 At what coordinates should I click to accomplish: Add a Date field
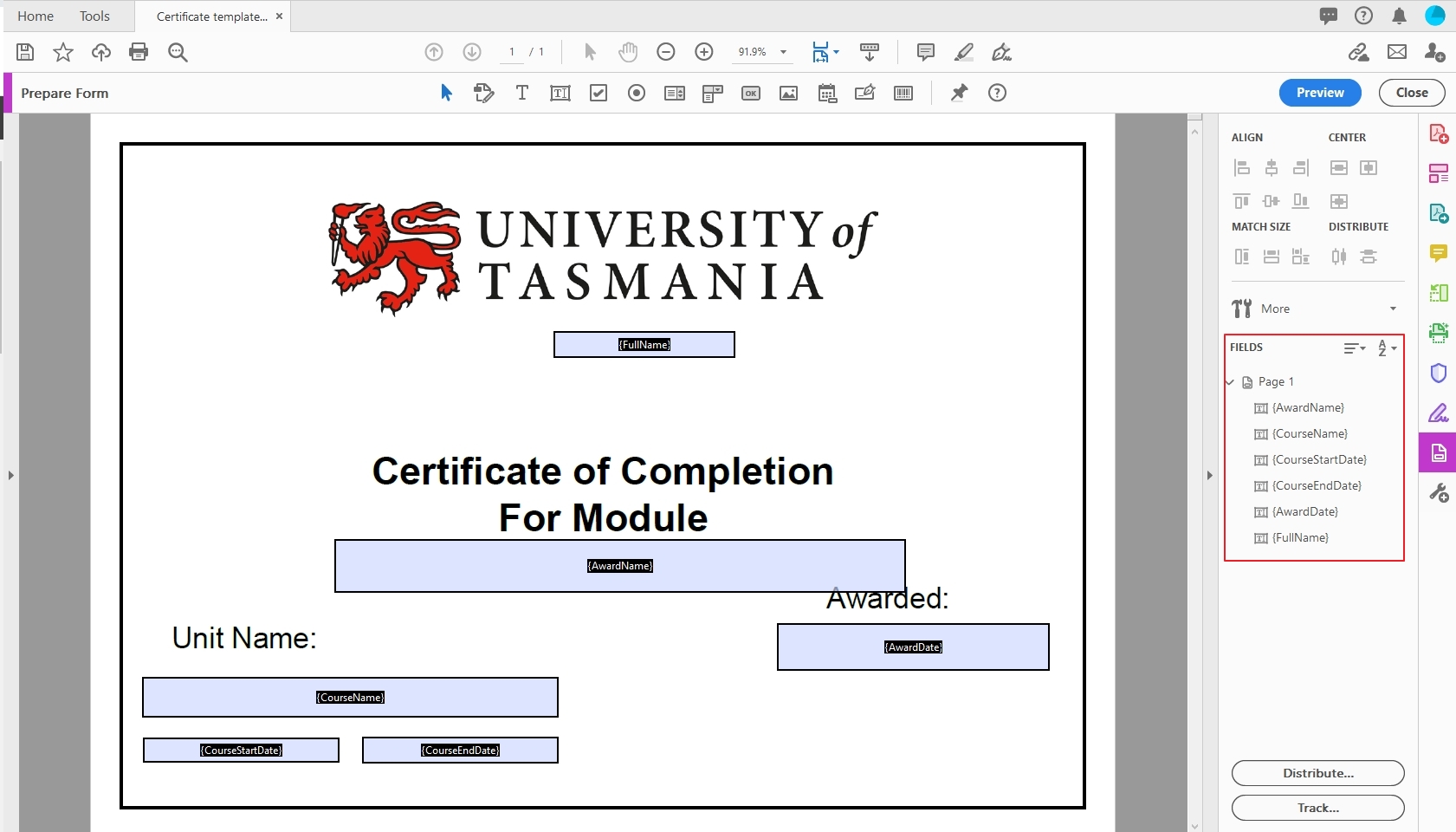(x=827, y=93)
